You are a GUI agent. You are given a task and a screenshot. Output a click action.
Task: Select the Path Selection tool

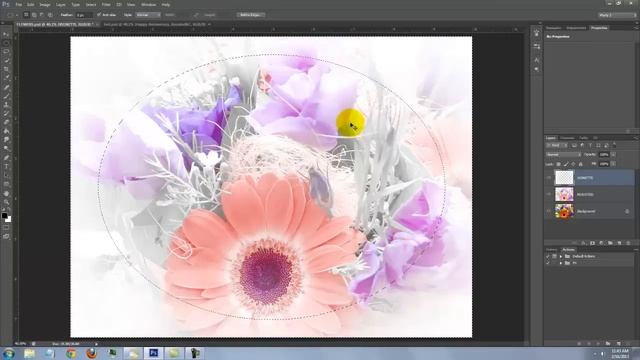pos(6,176)
